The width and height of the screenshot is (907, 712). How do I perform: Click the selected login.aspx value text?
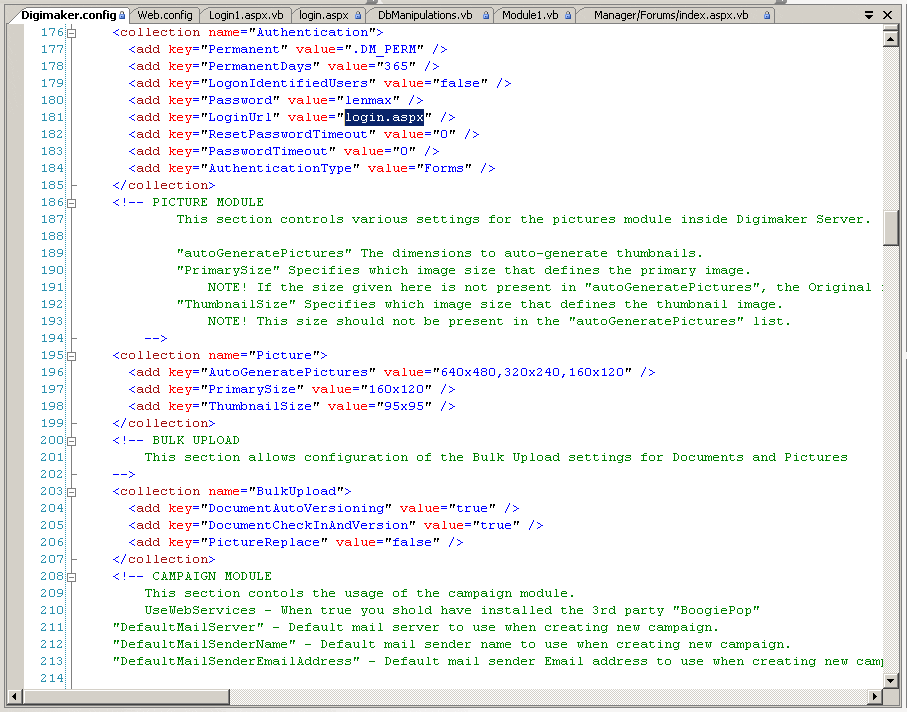coord(385,117)
